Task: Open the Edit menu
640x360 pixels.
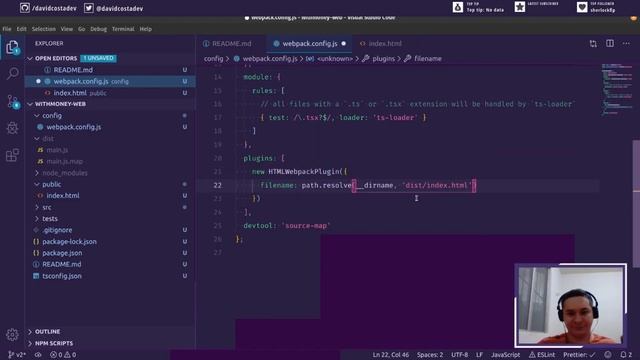Action: [x=21, y=29]
